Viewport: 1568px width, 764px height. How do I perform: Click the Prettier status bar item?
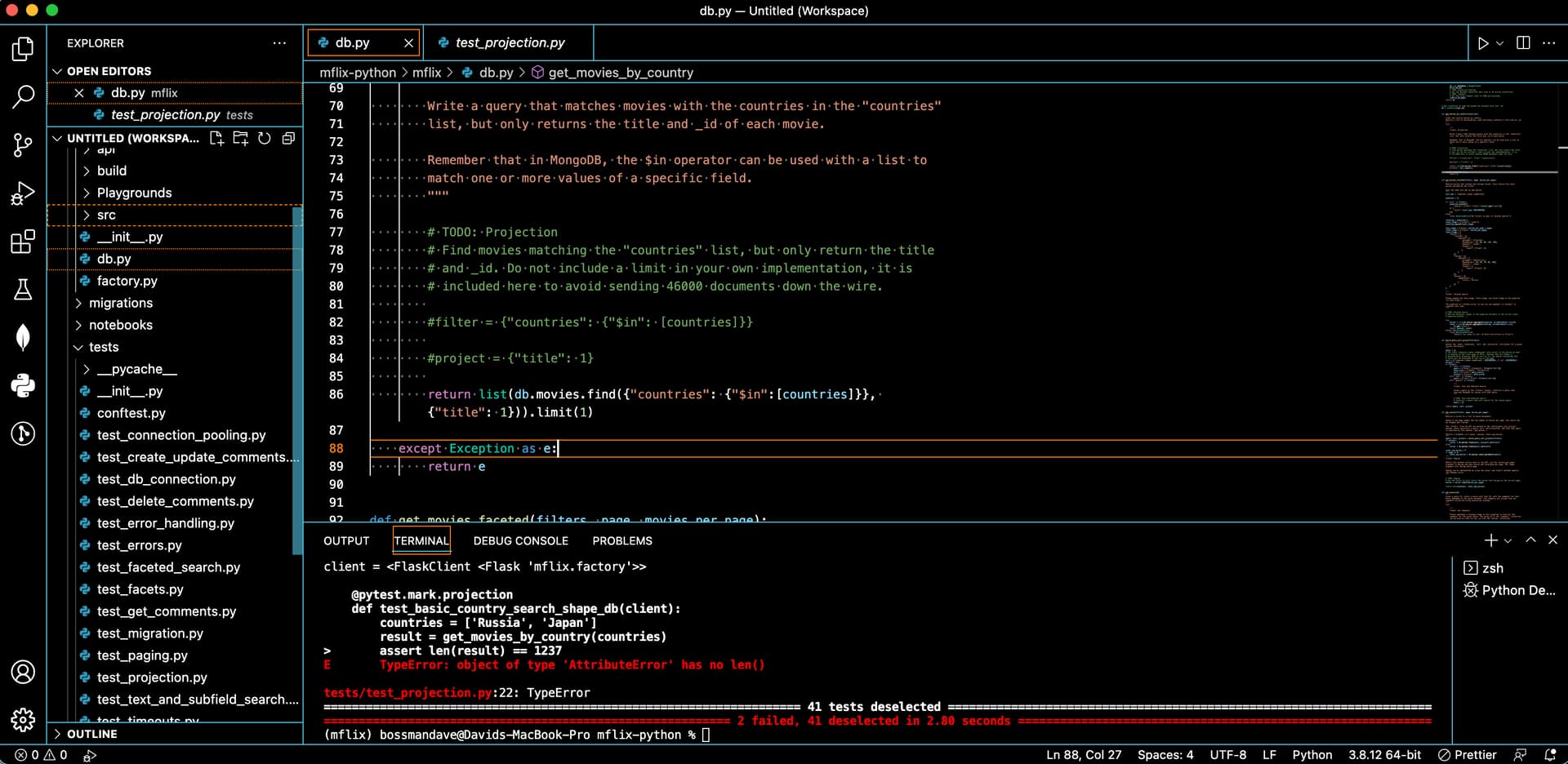(1469, 755)
